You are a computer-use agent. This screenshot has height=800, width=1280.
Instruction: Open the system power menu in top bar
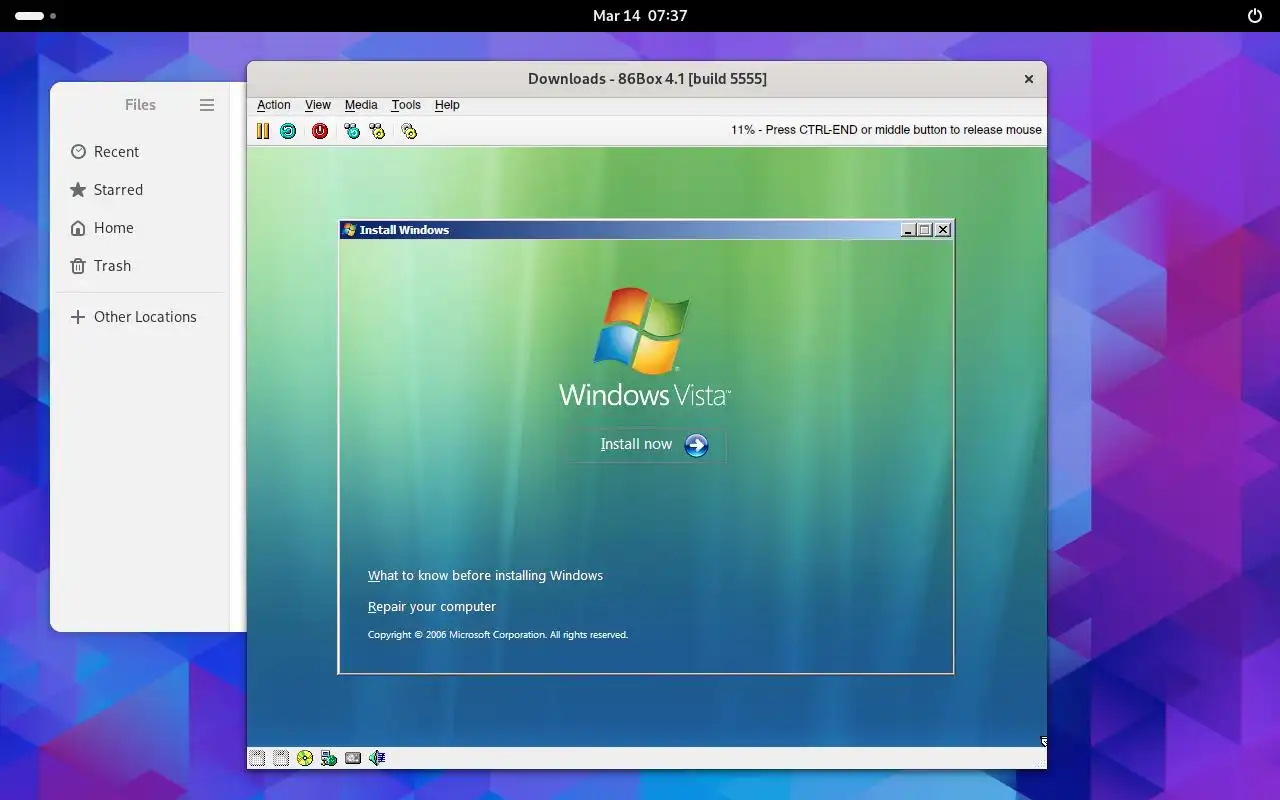[1255, 16]
